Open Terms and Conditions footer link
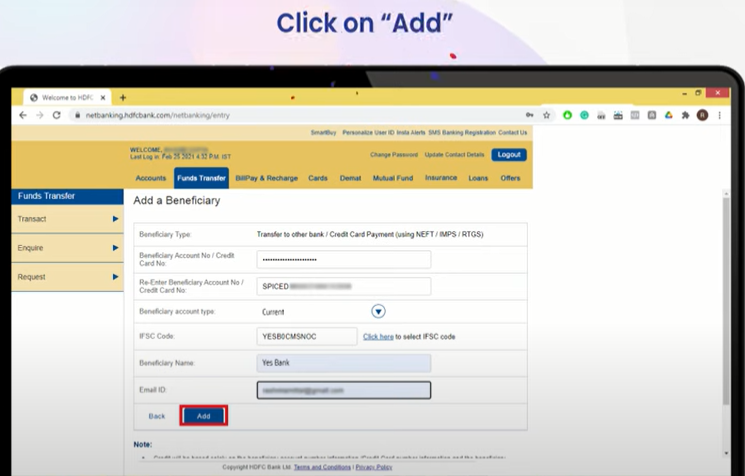This screenshot has height=476, width=745. (x=322, y=467)
